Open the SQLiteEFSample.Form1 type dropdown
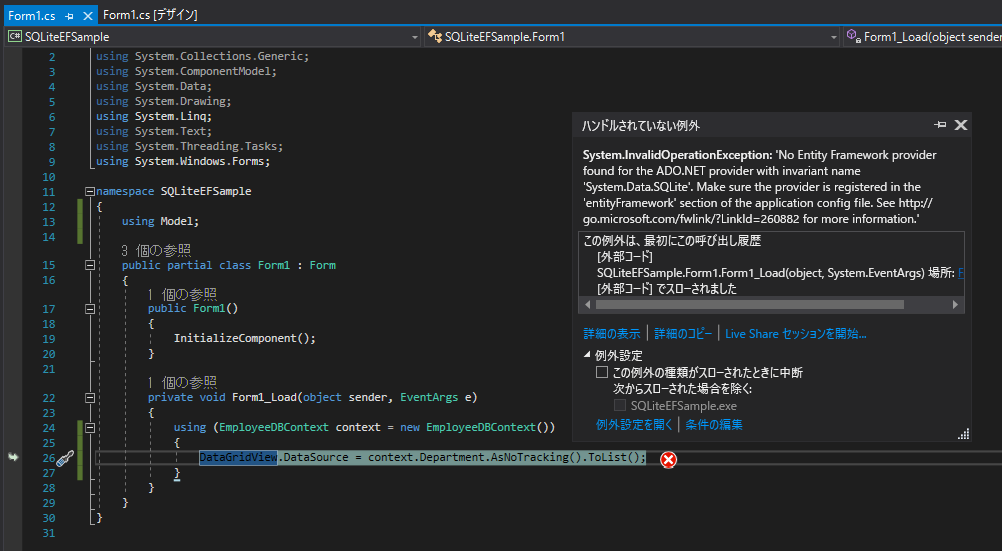The width and height of the screenshot is (1002, 551). point(833,37)
